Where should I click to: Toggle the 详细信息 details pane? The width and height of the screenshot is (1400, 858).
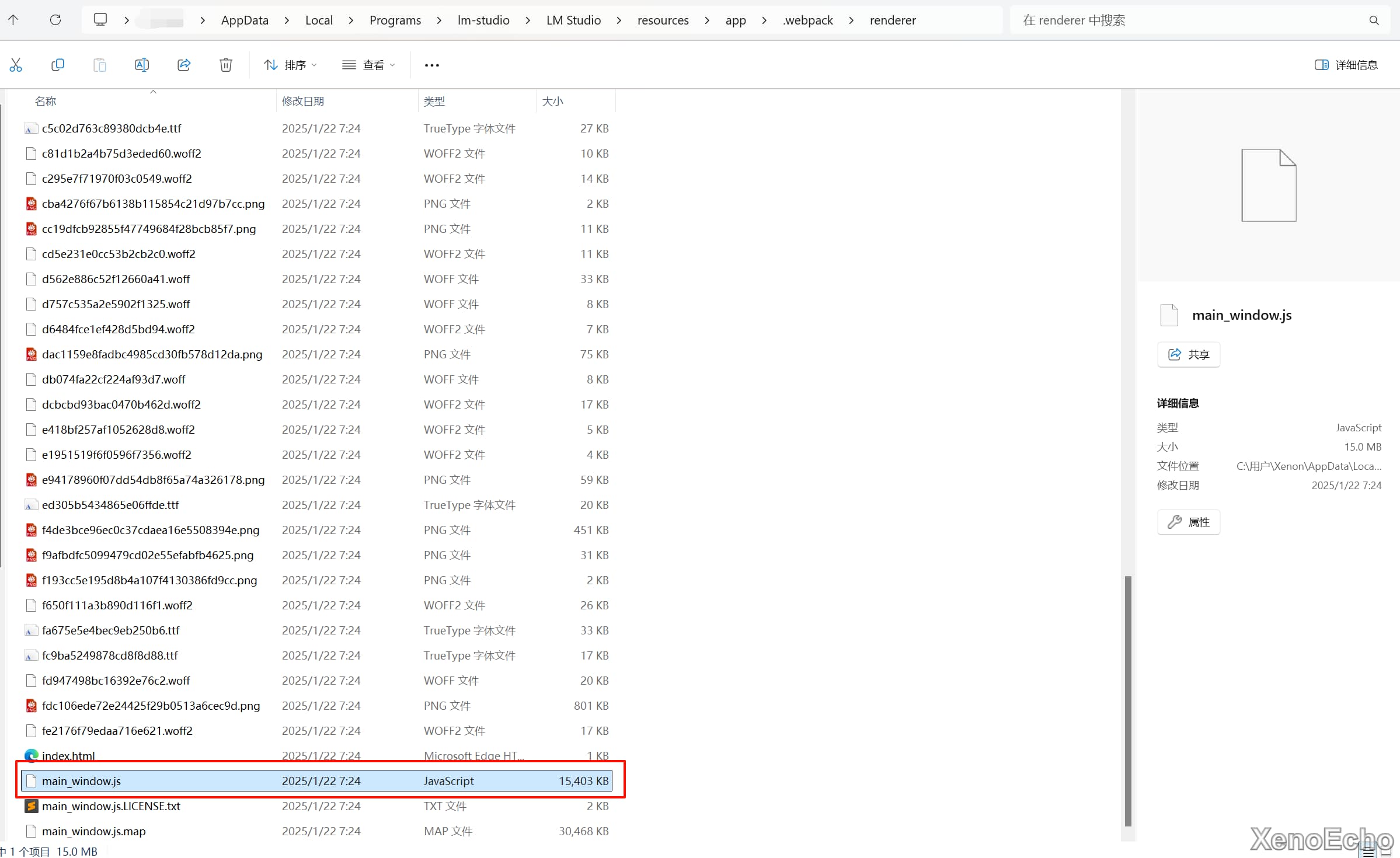[1346, 65]
